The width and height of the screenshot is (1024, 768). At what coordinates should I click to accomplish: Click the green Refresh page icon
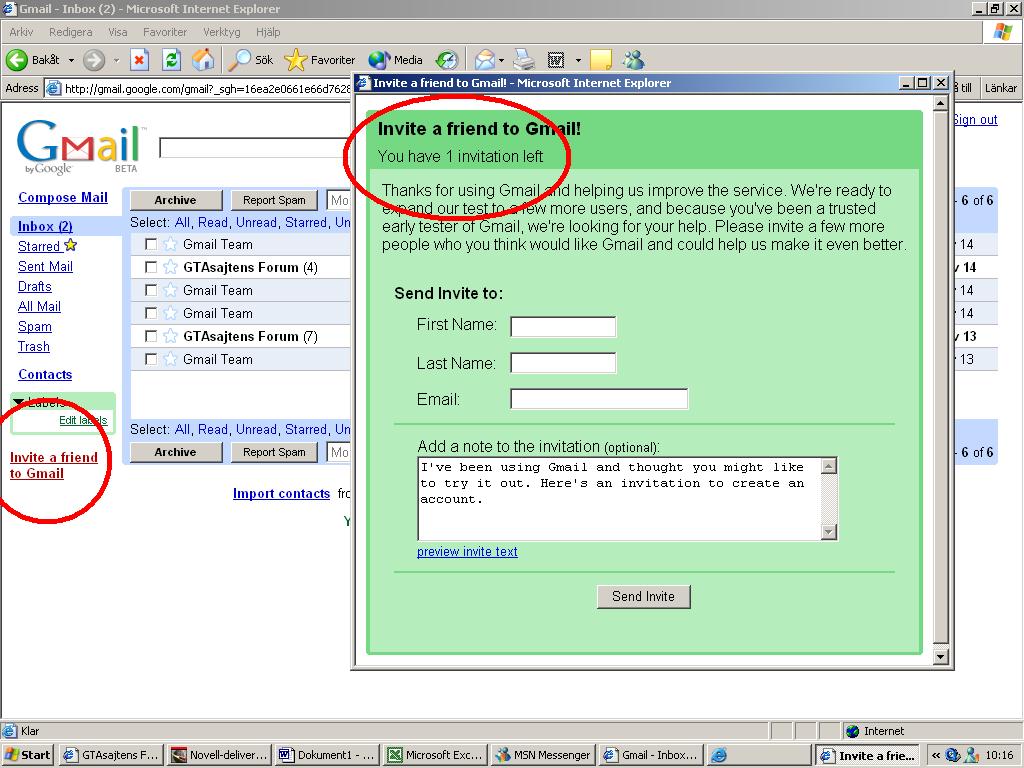(x=171, y=60)
